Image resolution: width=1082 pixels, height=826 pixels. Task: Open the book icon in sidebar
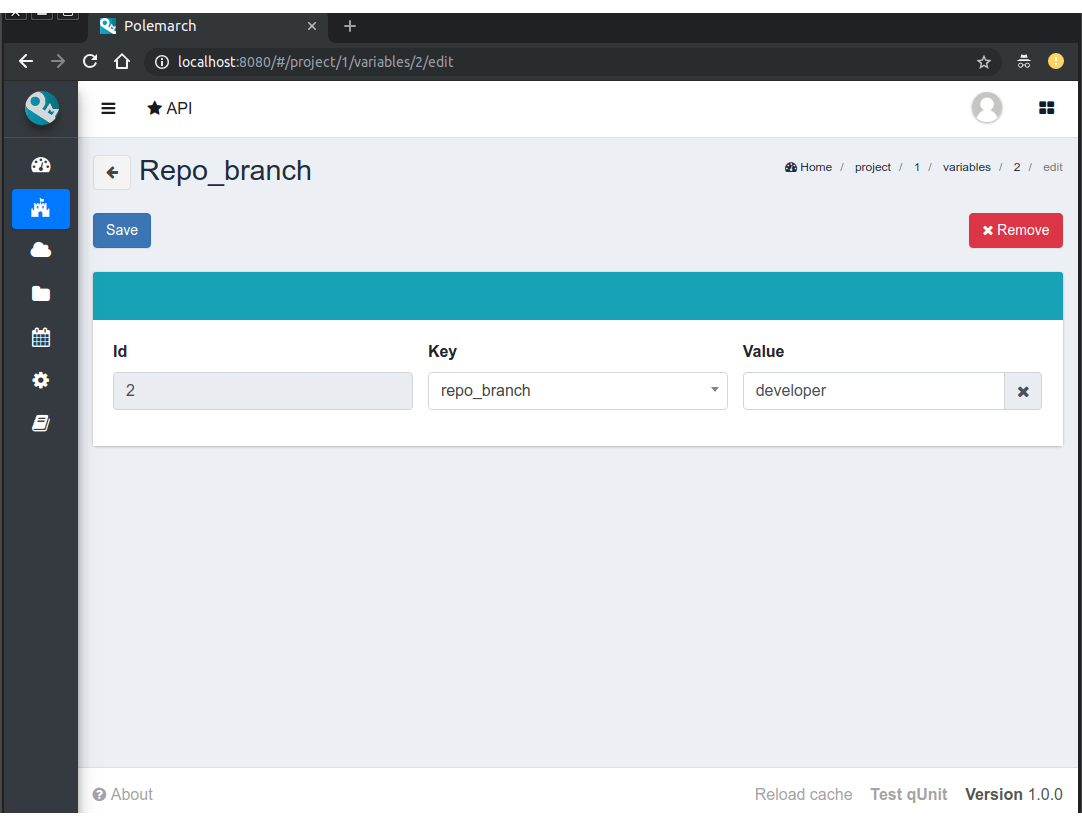(41, 423)
